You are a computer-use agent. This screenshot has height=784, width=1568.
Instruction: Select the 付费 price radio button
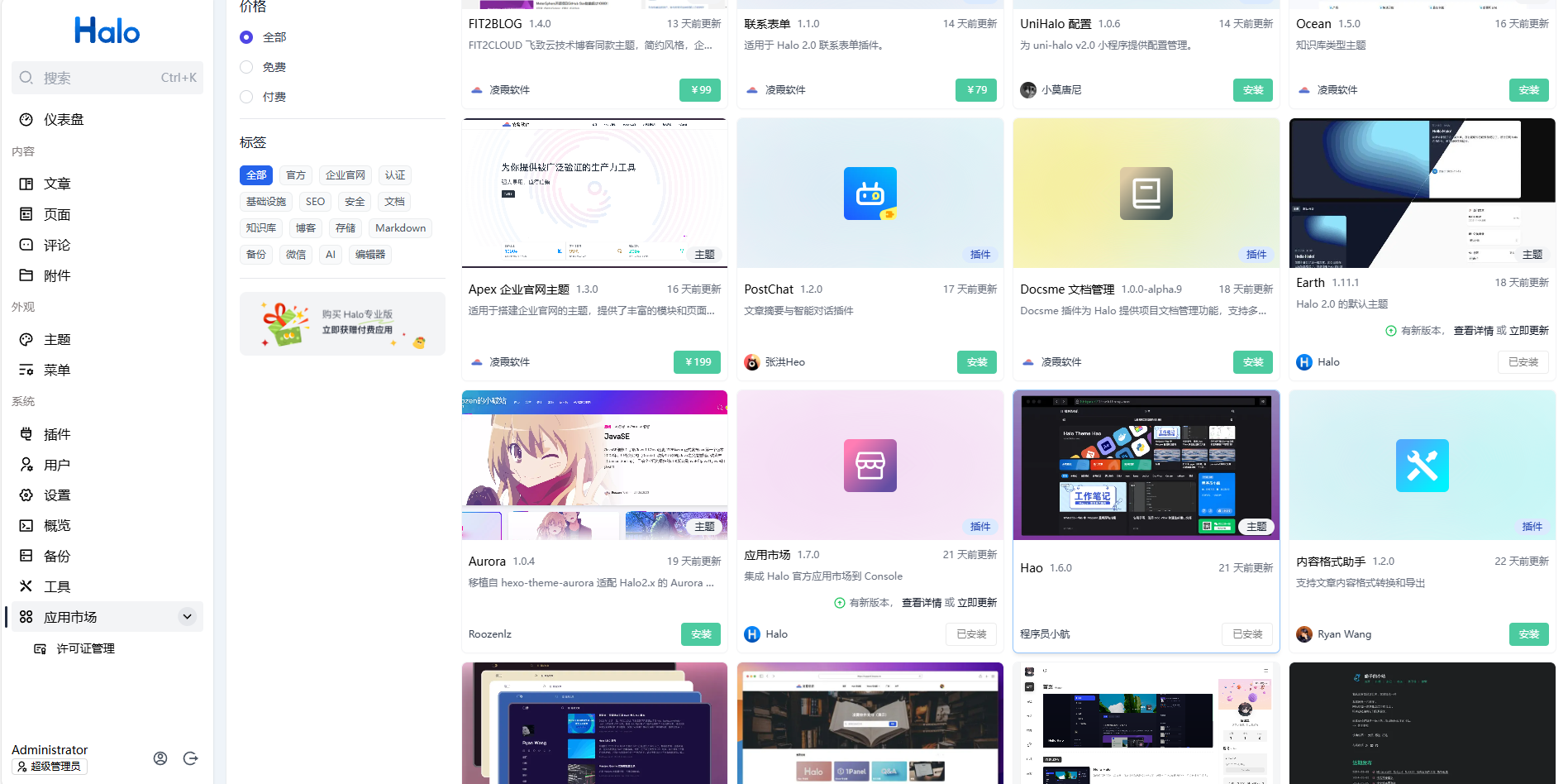pyautogui.click(x=246, y=97)
